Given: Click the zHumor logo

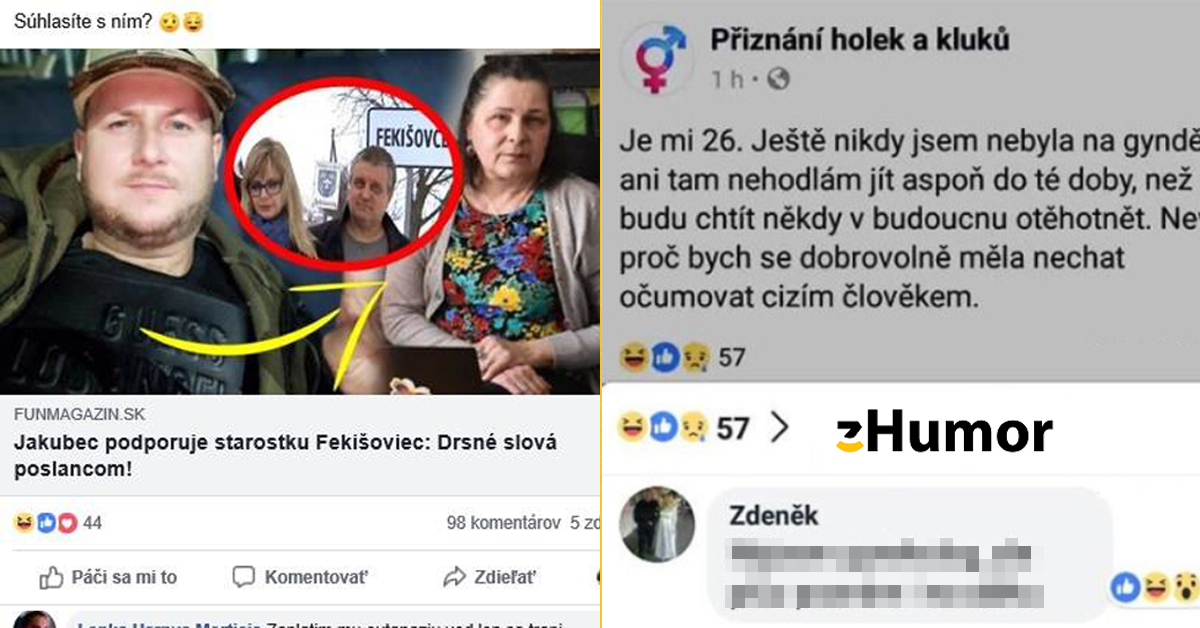Looking at the screenshot, I should tap(943, 433).
